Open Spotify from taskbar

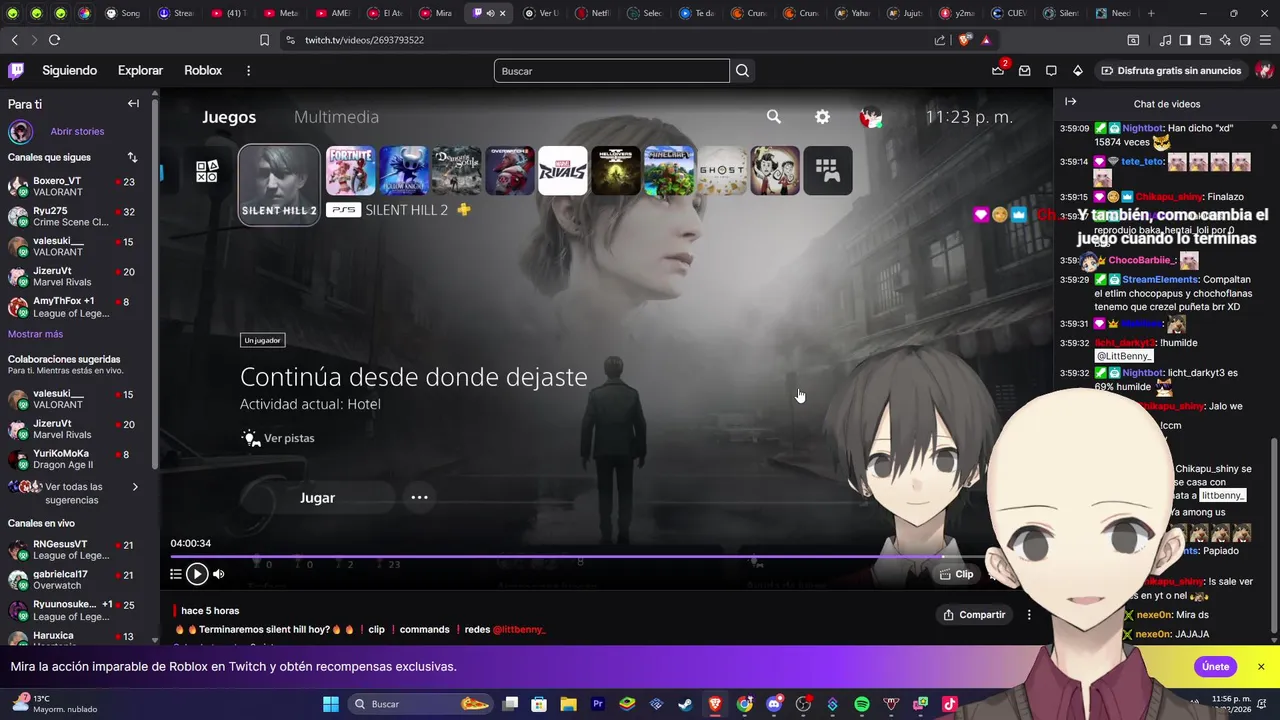coord(862,704)
